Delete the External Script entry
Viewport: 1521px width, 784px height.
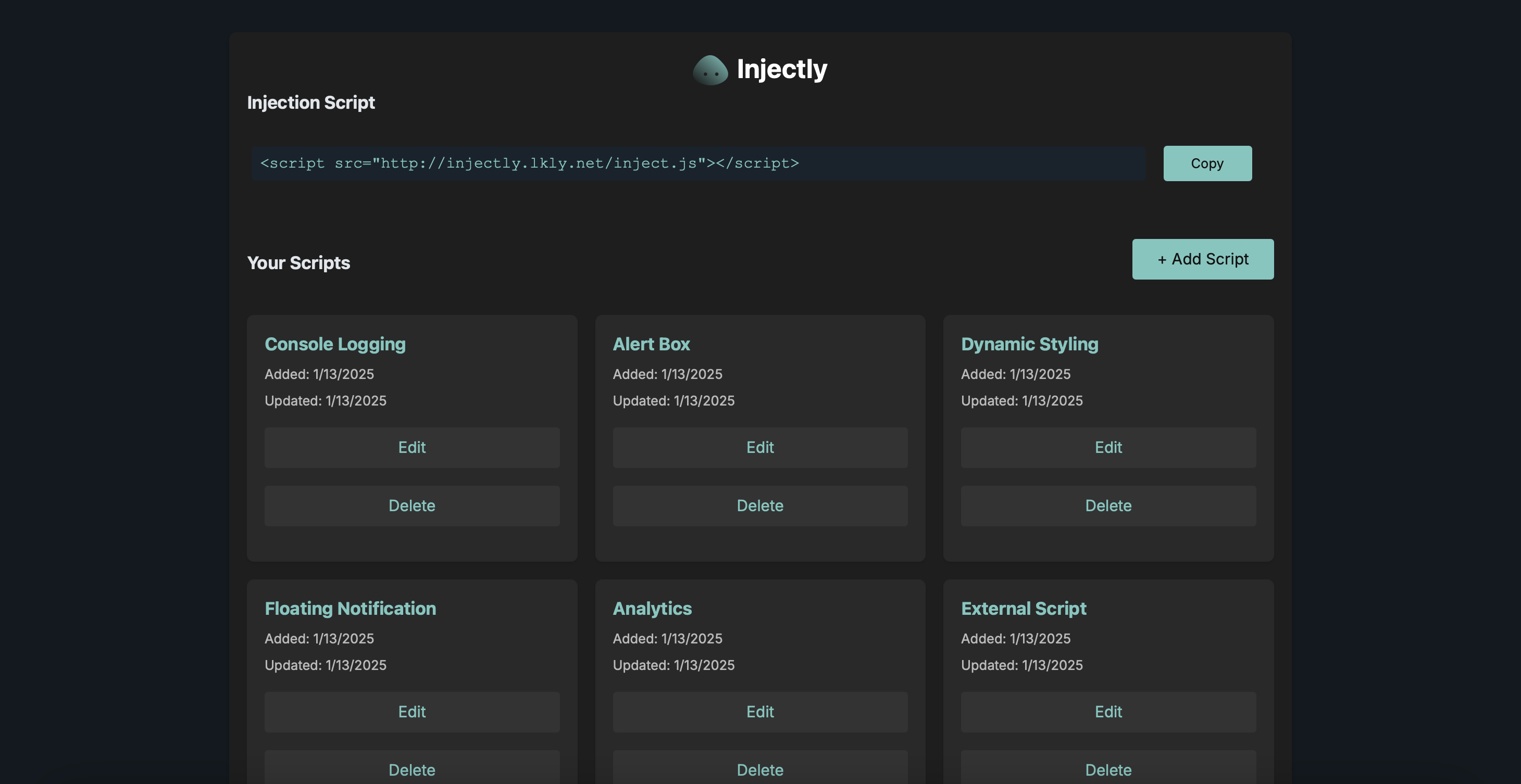click(1108, 770)
